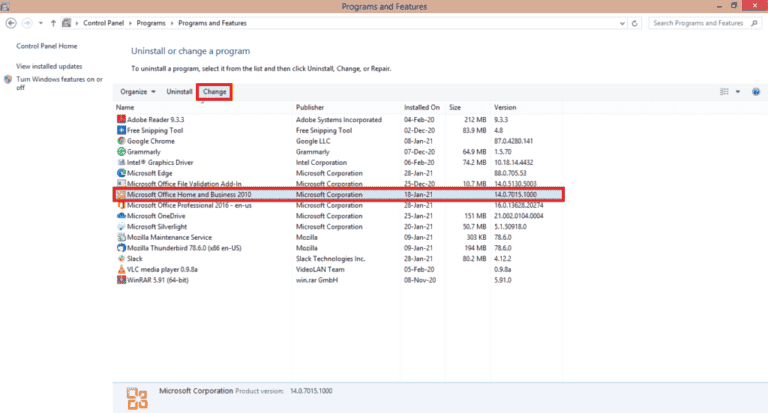The height and width of the screenshot is (413, 768).
Task: Click the Adobe Reader 9.3.3 icon
Action: pyautogui.click(x=120, y=119)
